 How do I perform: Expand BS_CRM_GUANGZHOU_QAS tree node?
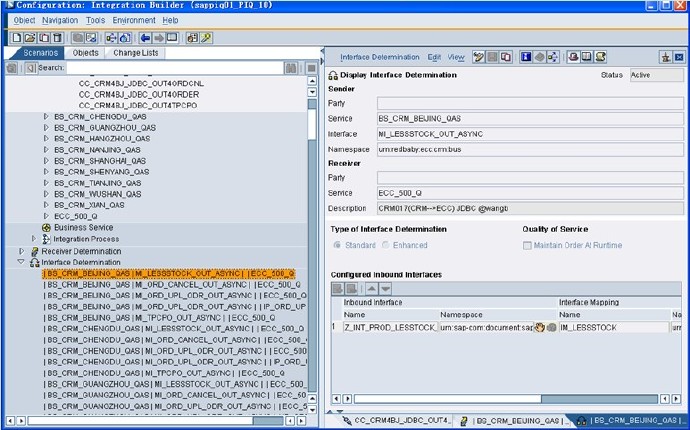tap(46, 128)
